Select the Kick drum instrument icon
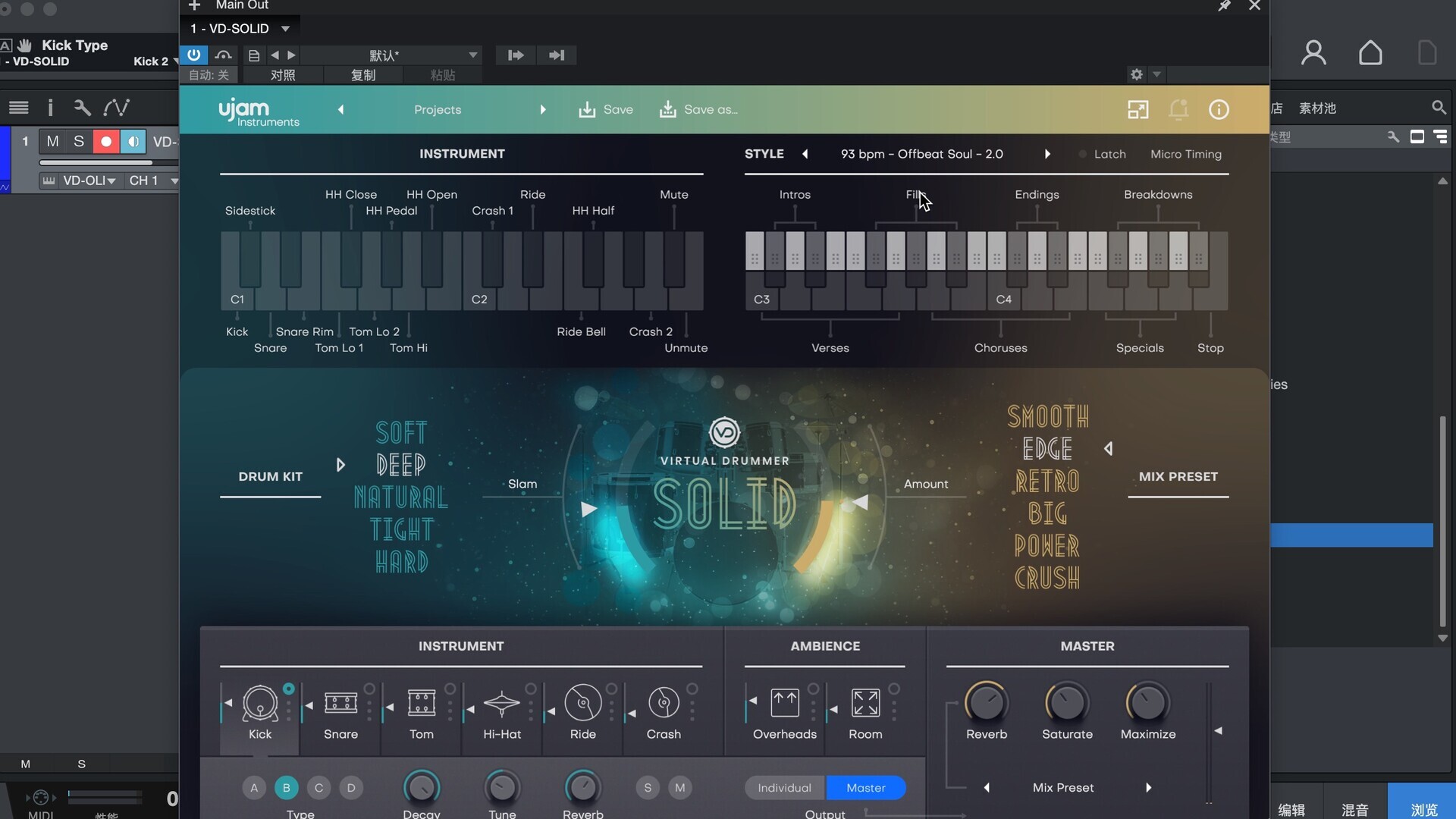This screenshot has height=819, width=1456. [260, 704]
